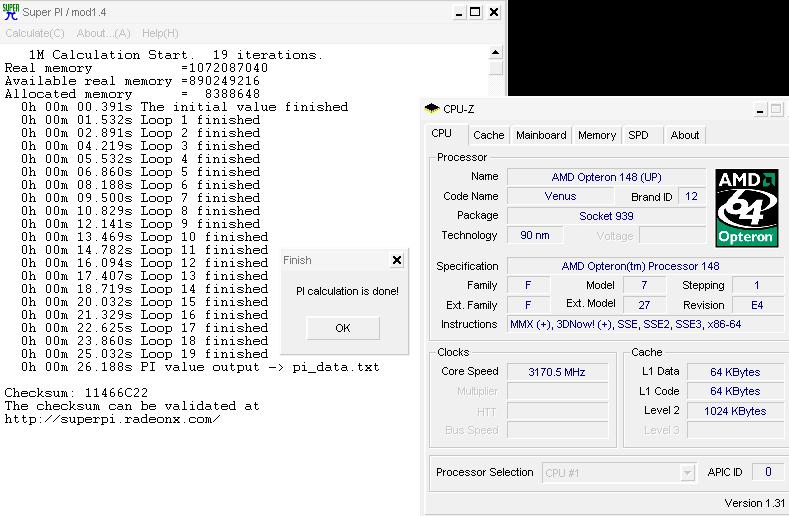Click the Ext. Model value 27

(644, 305)
